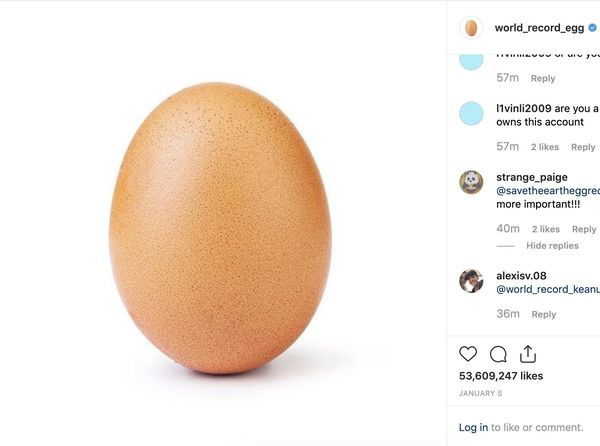Show the 2 likes on strange_paige's comment

(545, 229)
